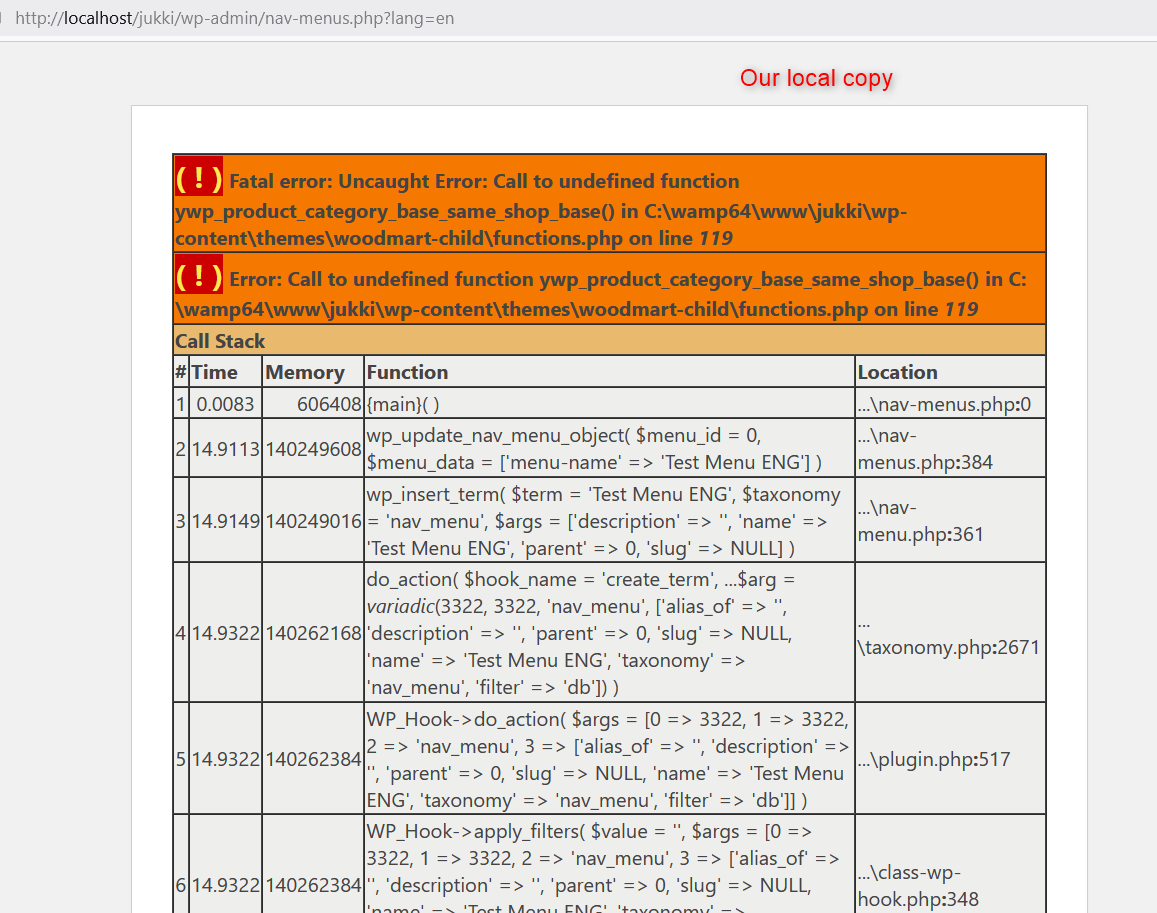Select memory 140262384 in stack row 5

pyautogui.click(x=313, y=759)
